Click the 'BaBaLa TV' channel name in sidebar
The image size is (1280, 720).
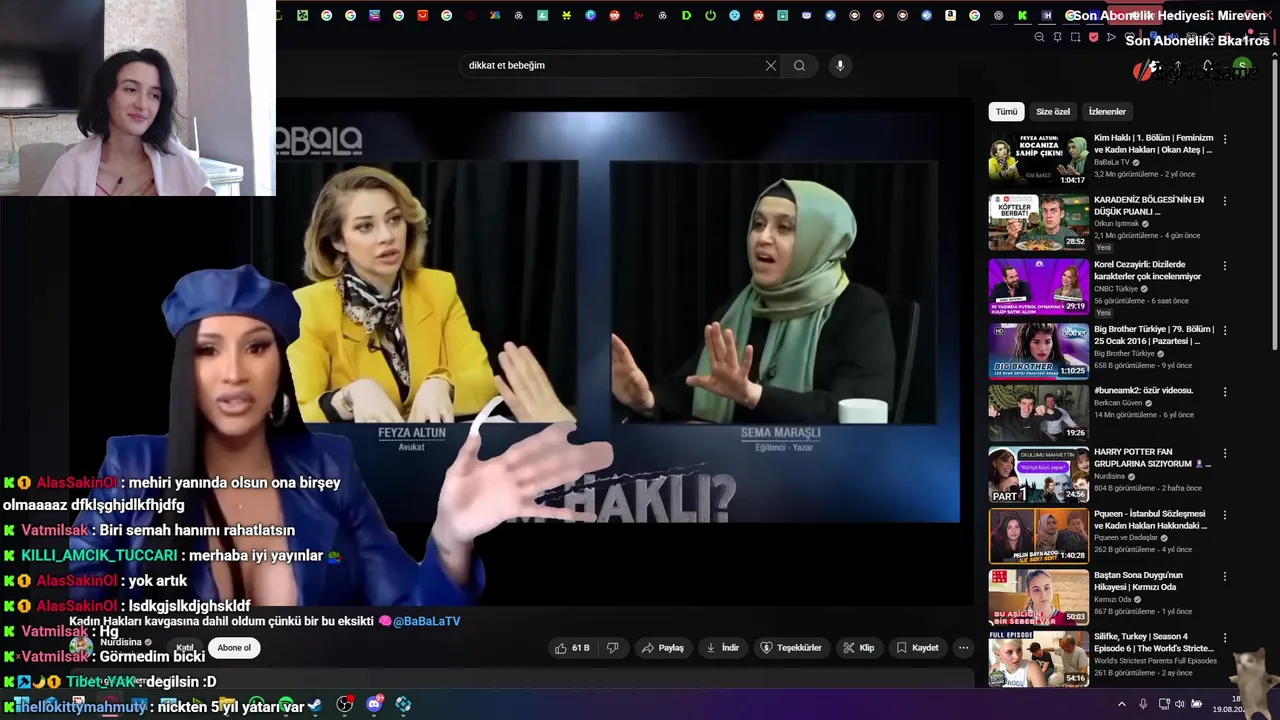tap(1111, 162)
